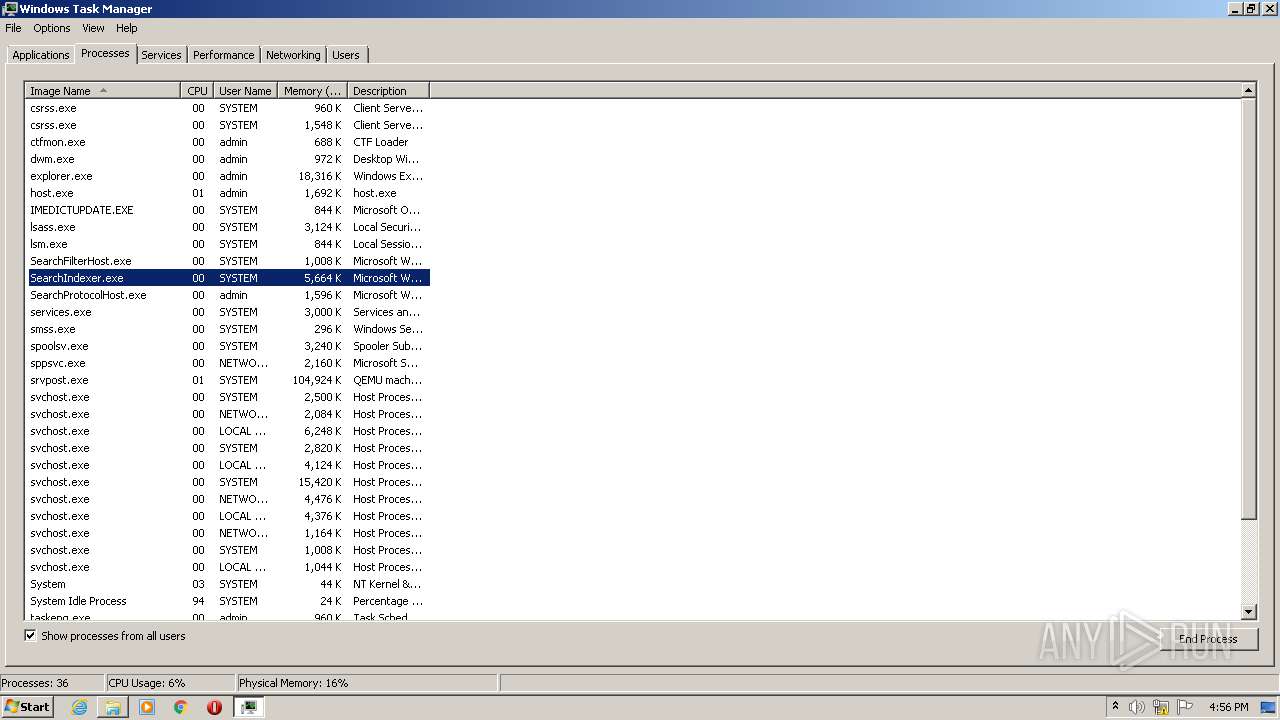Screen dimensions: 1280x720
Task: Click the scrollbar down arrow
Action: [x=1248, y=612]
